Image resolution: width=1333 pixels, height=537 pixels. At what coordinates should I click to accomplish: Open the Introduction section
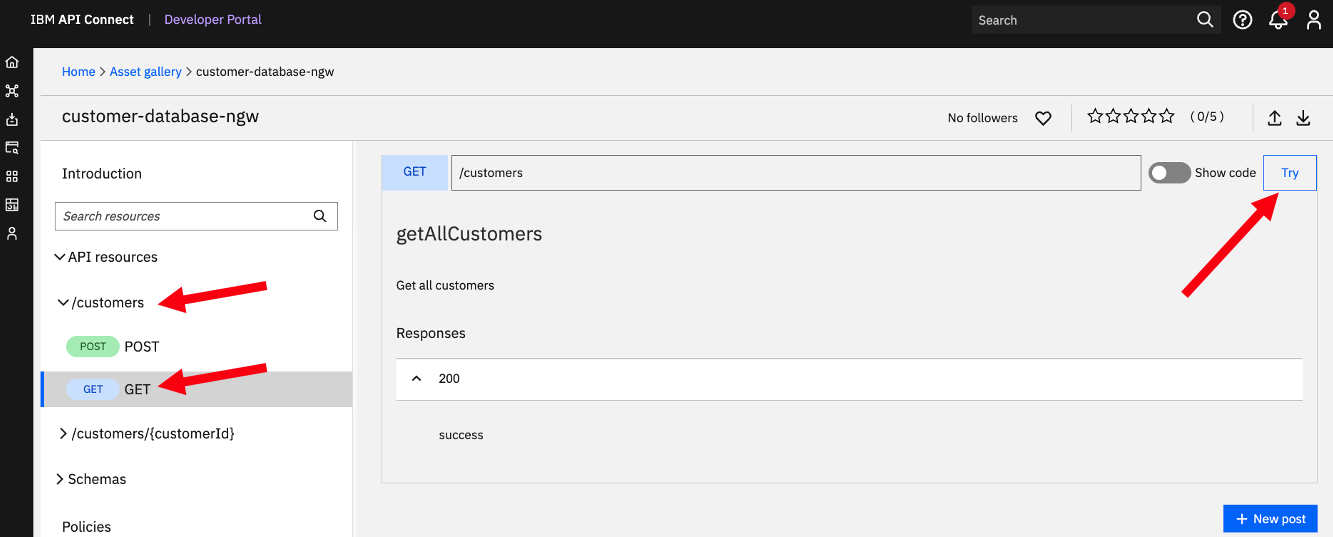(102, 173)
